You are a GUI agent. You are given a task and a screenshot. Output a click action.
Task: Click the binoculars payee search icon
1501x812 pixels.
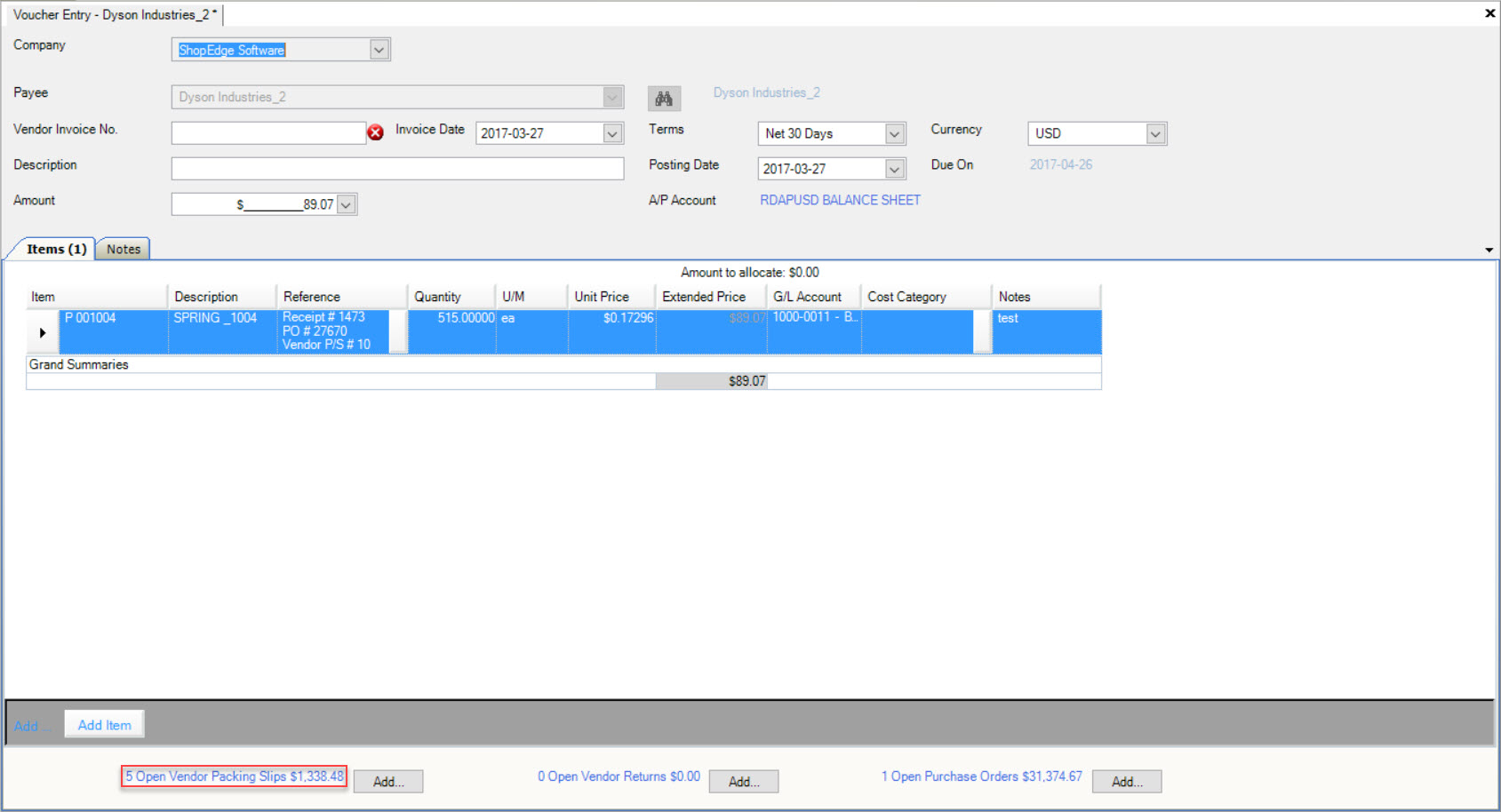tap(664, 98)
